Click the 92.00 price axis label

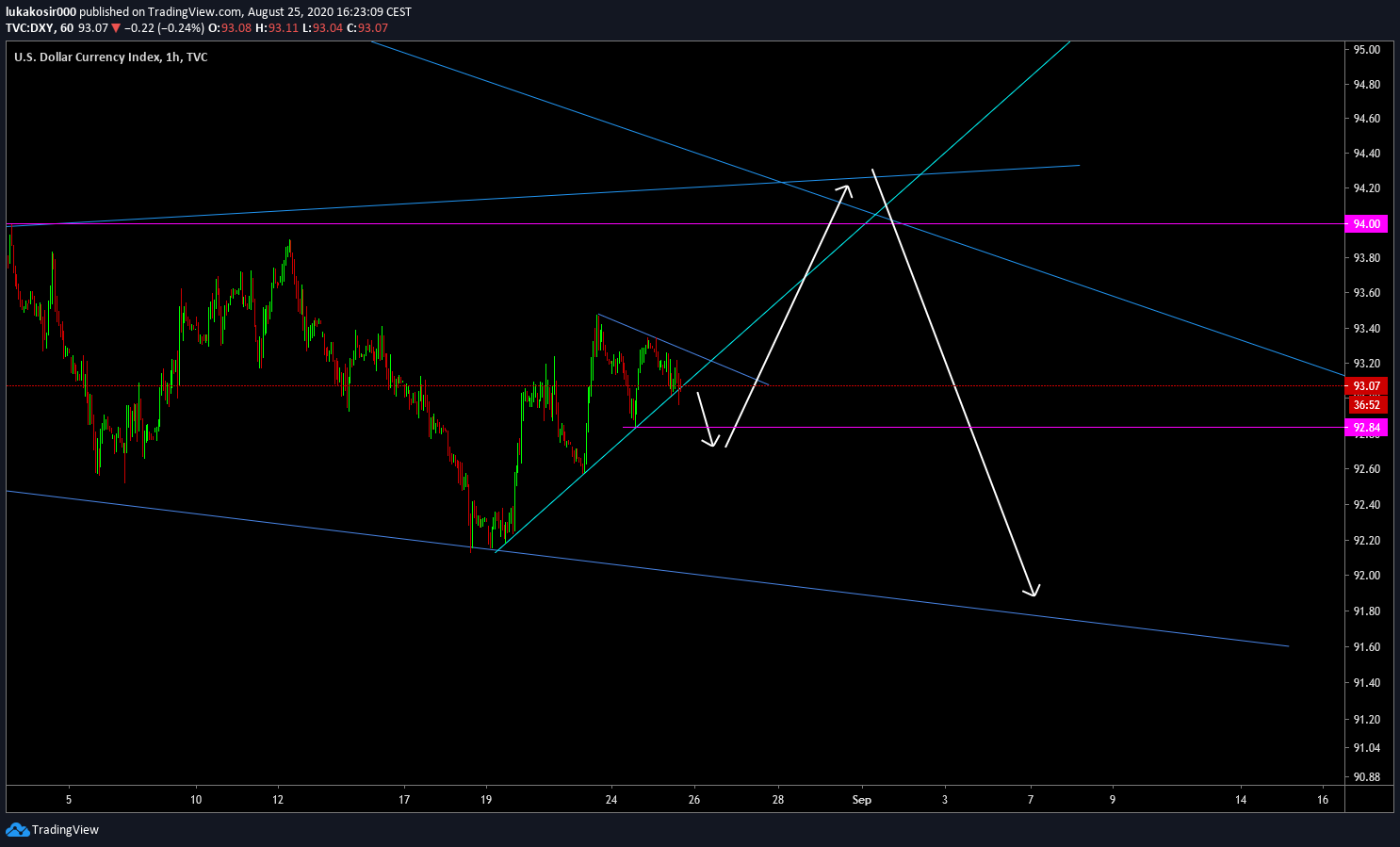pos(1367,576)
